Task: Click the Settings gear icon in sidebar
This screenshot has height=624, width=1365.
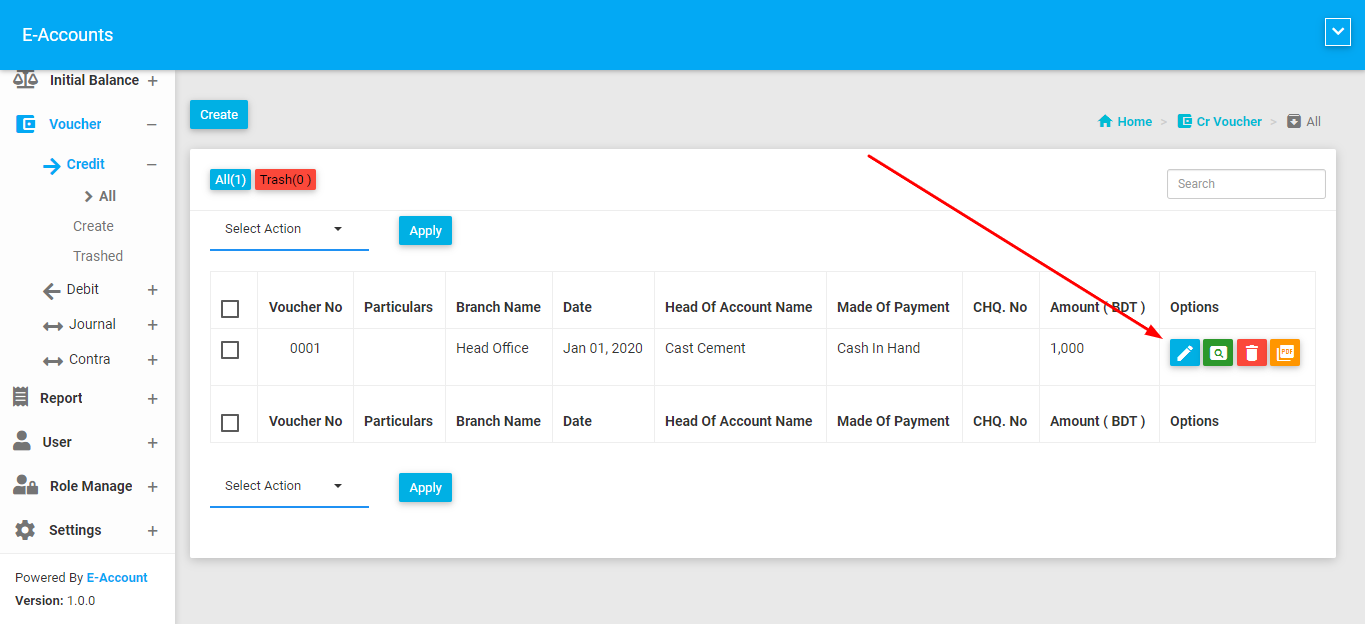Action: [x=25, y=530]
